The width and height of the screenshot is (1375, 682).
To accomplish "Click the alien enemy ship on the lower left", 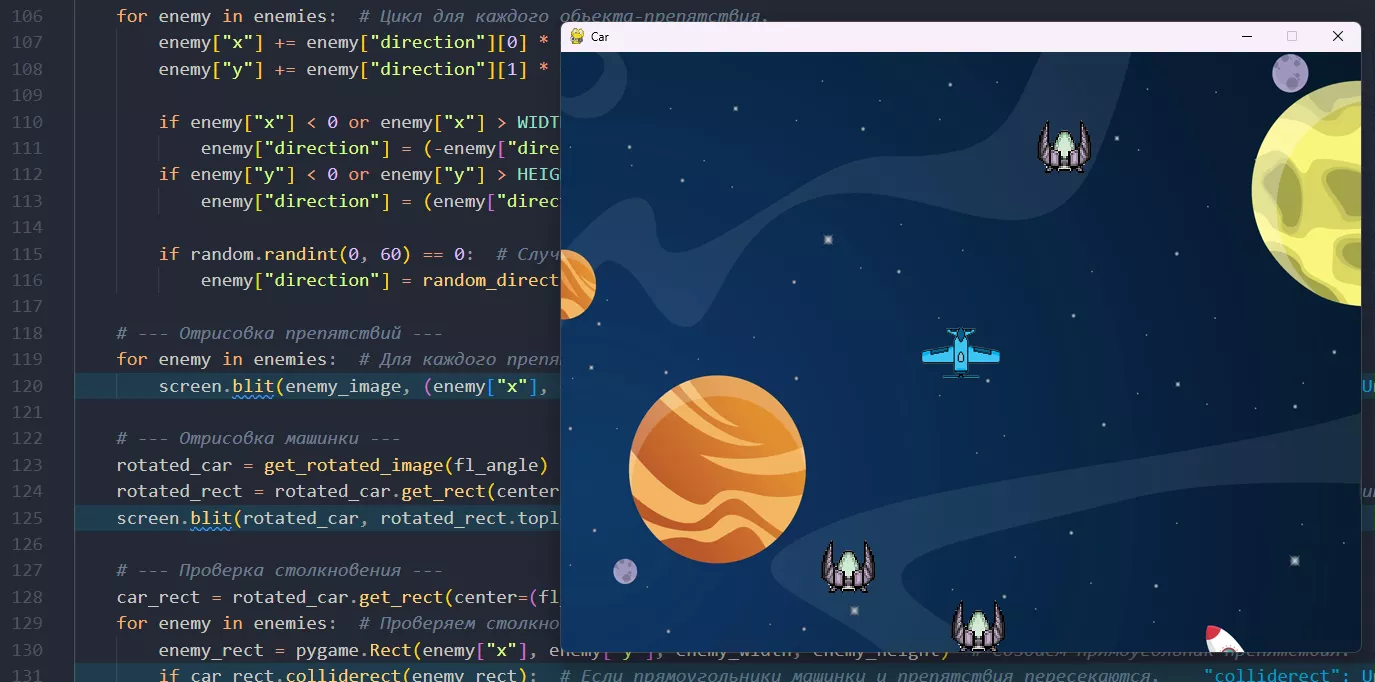I will [x=848, y=567].
